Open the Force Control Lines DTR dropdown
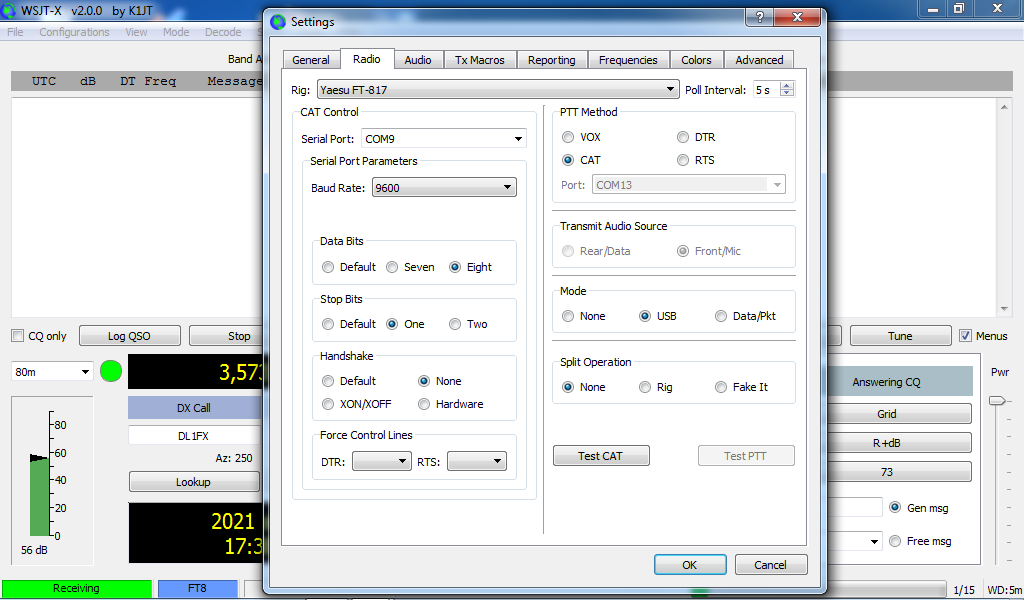 click(381, 461)
